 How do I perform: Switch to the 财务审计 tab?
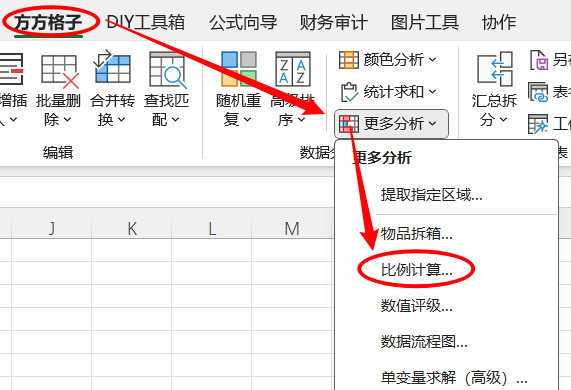point(334,22)
